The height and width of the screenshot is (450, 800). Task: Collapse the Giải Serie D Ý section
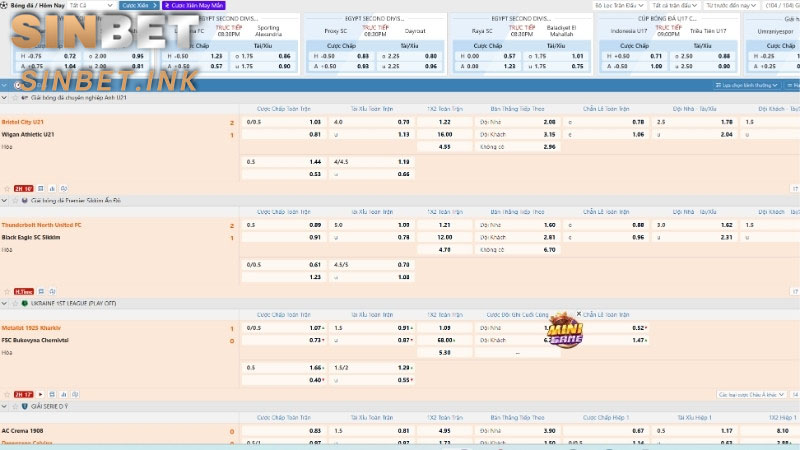[5, 406]
